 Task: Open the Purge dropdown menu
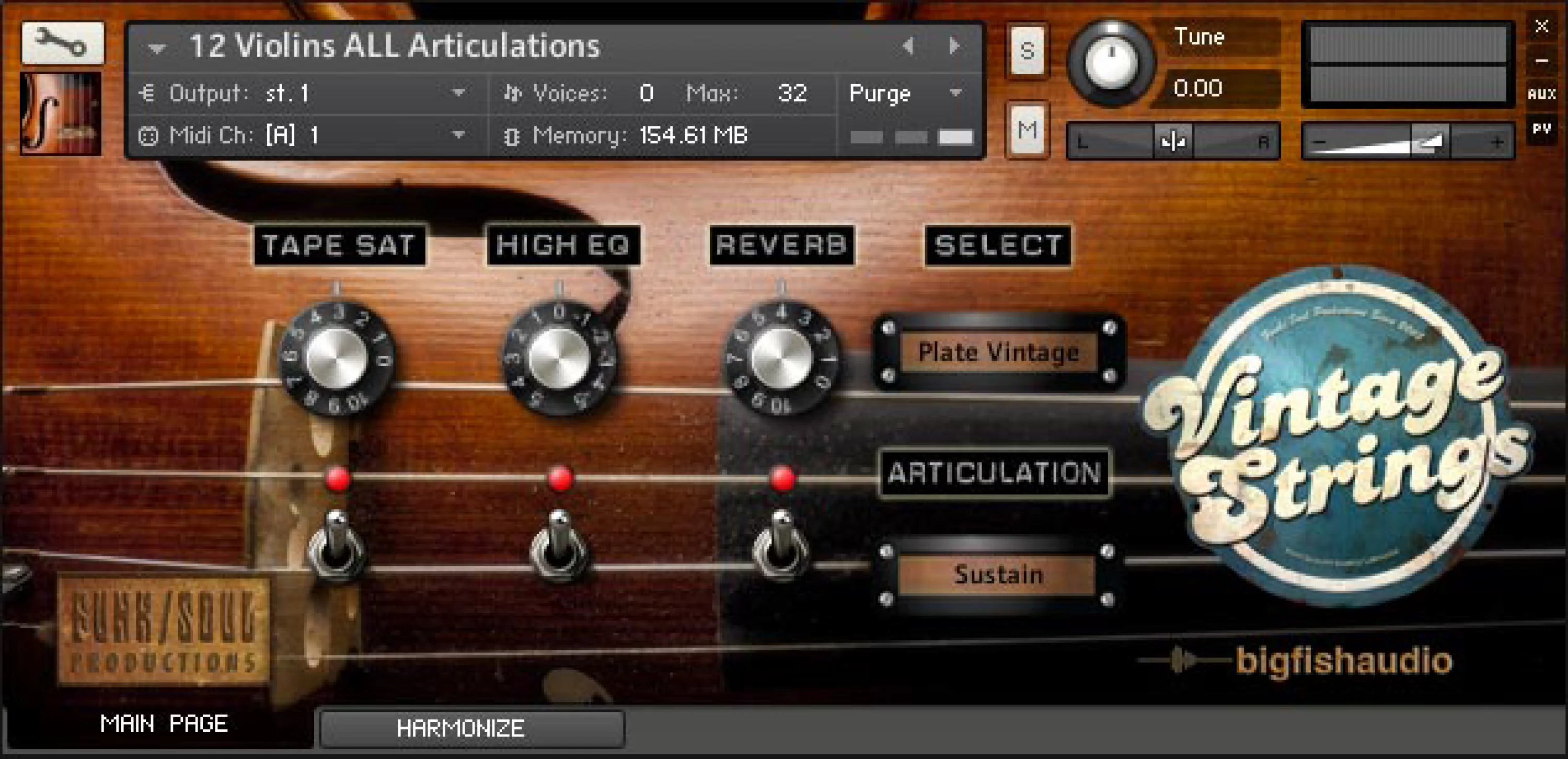(x=907, y=93)
